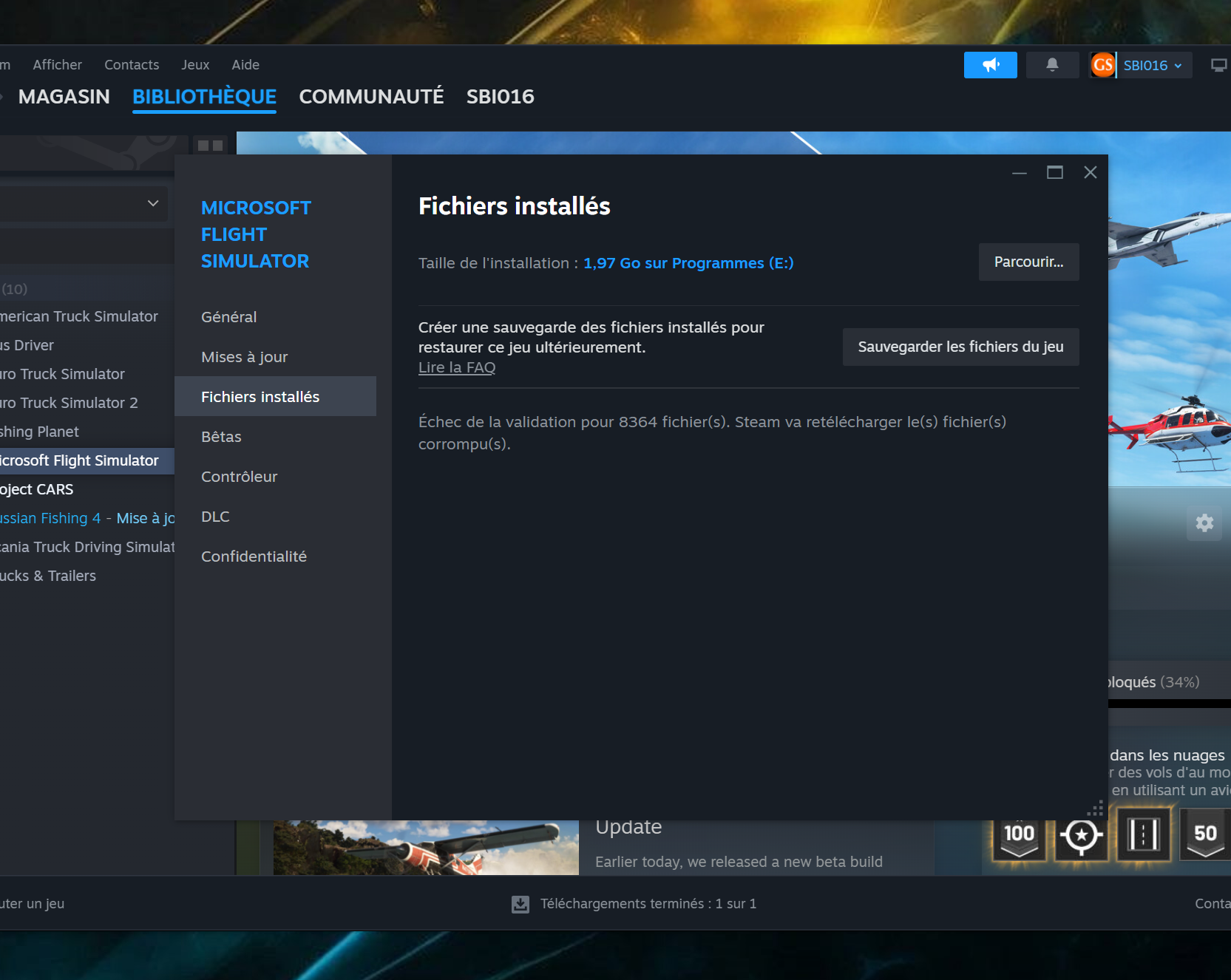Viewport: 1231px width, 980px height.
Task: Click the GS profile avatar
Action: (x=1102, y=65)
